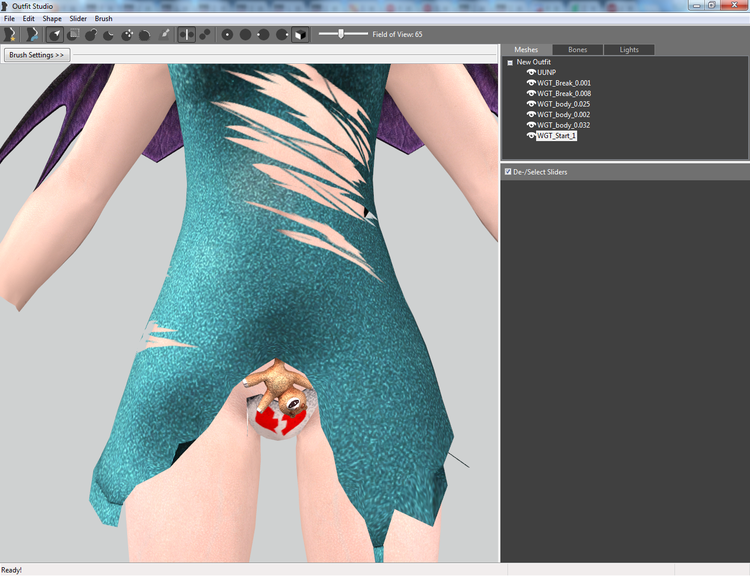Open the Slider menu
Image resolution: width=750 pixels, height=576 pixels.
[78, 19]
